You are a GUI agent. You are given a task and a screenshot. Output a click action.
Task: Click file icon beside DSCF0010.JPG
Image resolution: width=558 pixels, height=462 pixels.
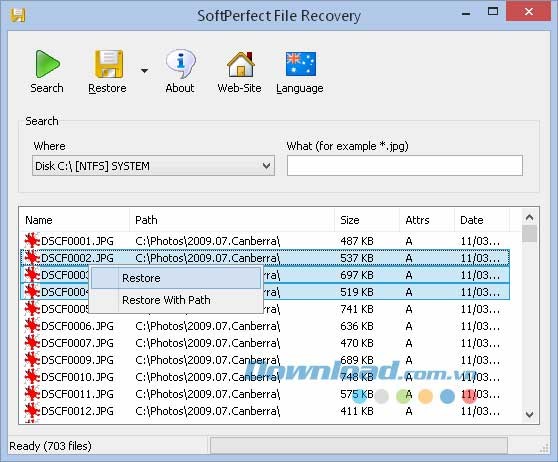(x=32, y=377)
